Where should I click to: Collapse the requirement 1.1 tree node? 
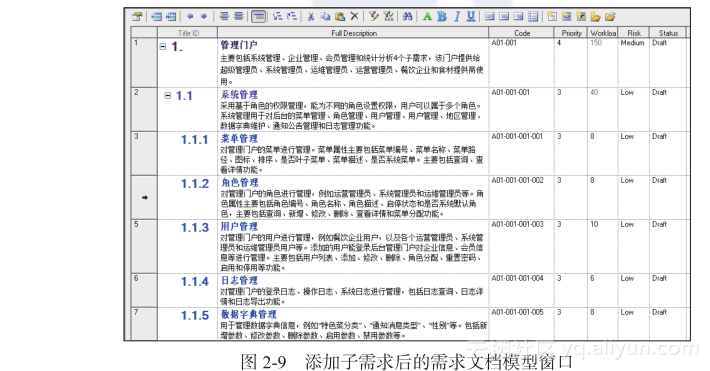pyautogui.click(x=168, y=96)
